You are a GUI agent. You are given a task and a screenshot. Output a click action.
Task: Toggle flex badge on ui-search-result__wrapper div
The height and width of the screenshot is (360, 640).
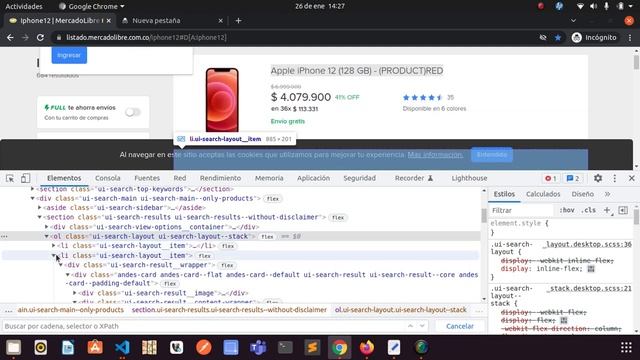[x=227, y=265]
